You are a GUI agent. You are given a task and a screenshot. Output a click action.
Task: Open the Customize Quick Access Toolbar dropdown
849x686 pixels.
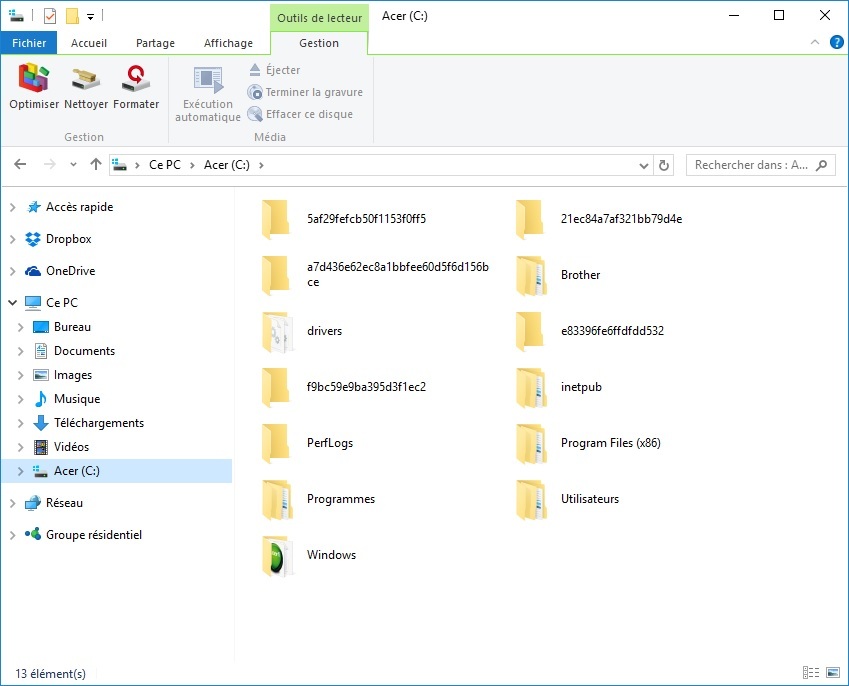(x=90, y=17)
